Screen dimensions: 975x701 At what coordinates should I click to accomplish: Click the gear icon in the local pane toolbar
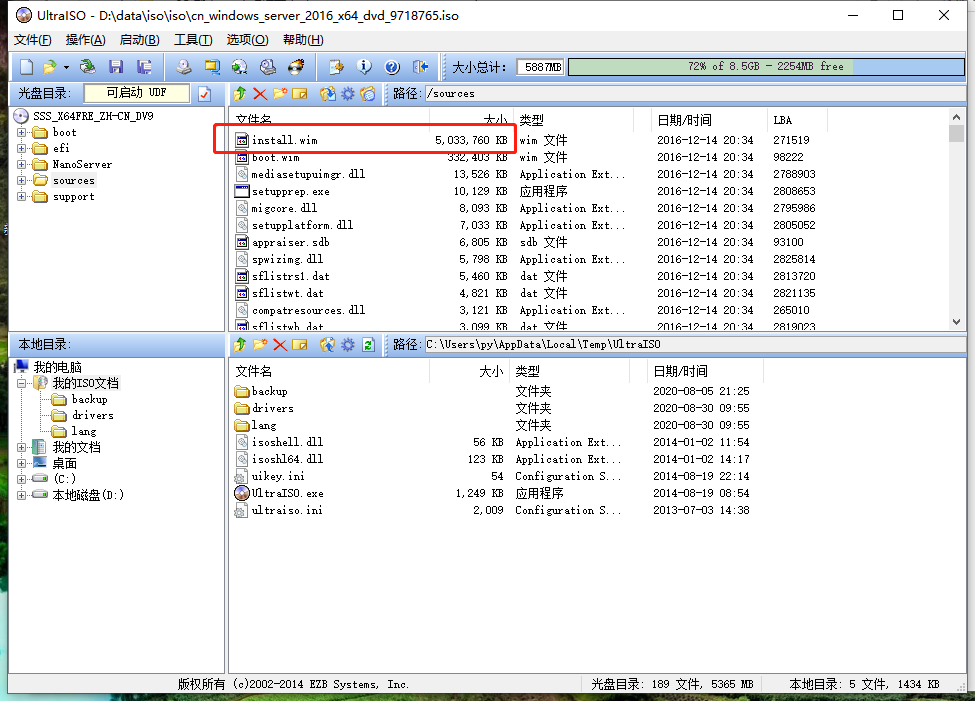348,345
